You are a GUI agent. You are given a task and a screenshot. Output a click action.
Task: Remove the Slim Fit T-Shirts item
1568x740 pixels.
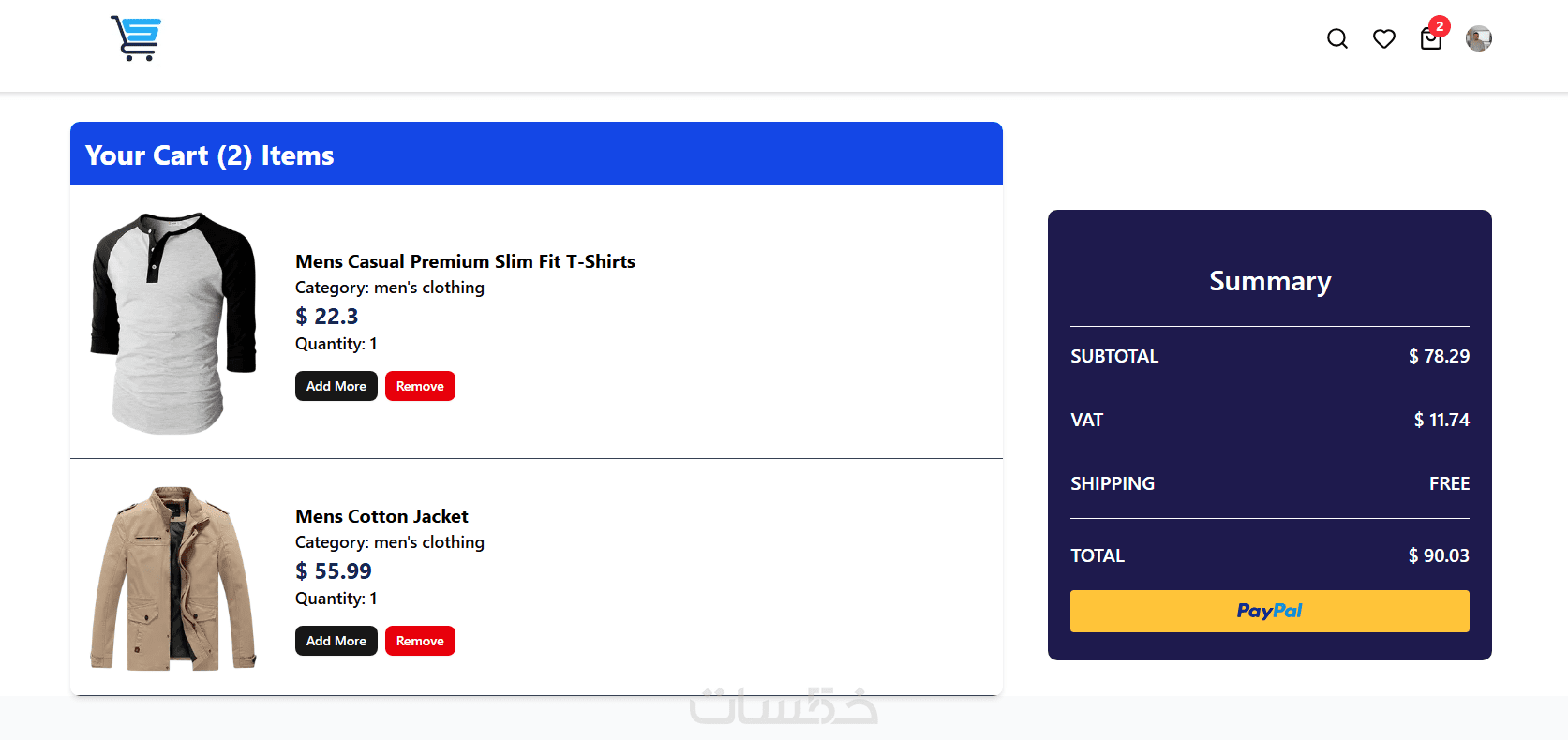(420, 386)
